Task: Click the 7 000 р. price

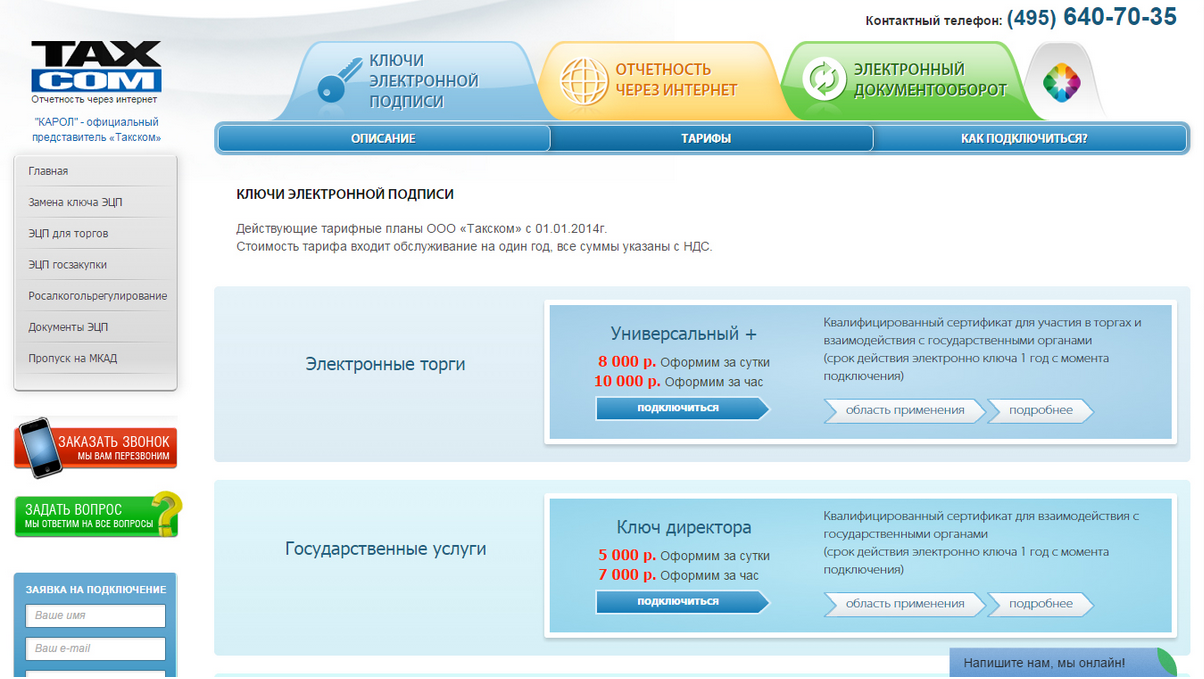Action: [x=627, y=575]
